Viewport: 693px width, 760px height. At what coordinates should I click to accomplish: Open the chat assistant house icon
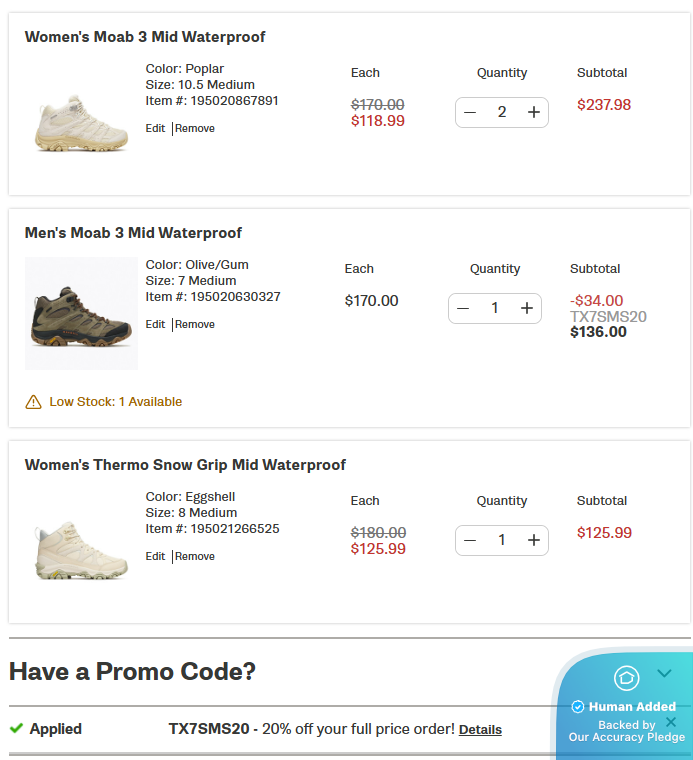[626, 678]
